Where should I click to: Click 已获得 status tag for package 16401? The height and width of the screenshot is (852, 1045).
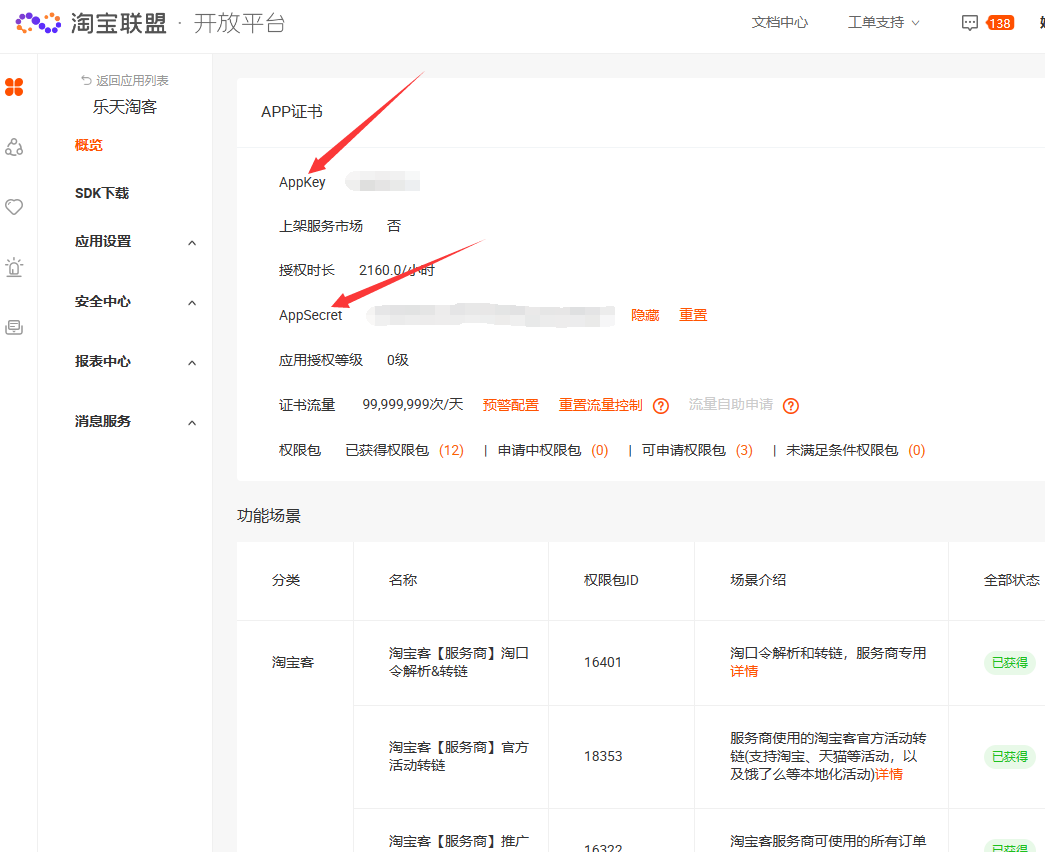(1010, 663)
